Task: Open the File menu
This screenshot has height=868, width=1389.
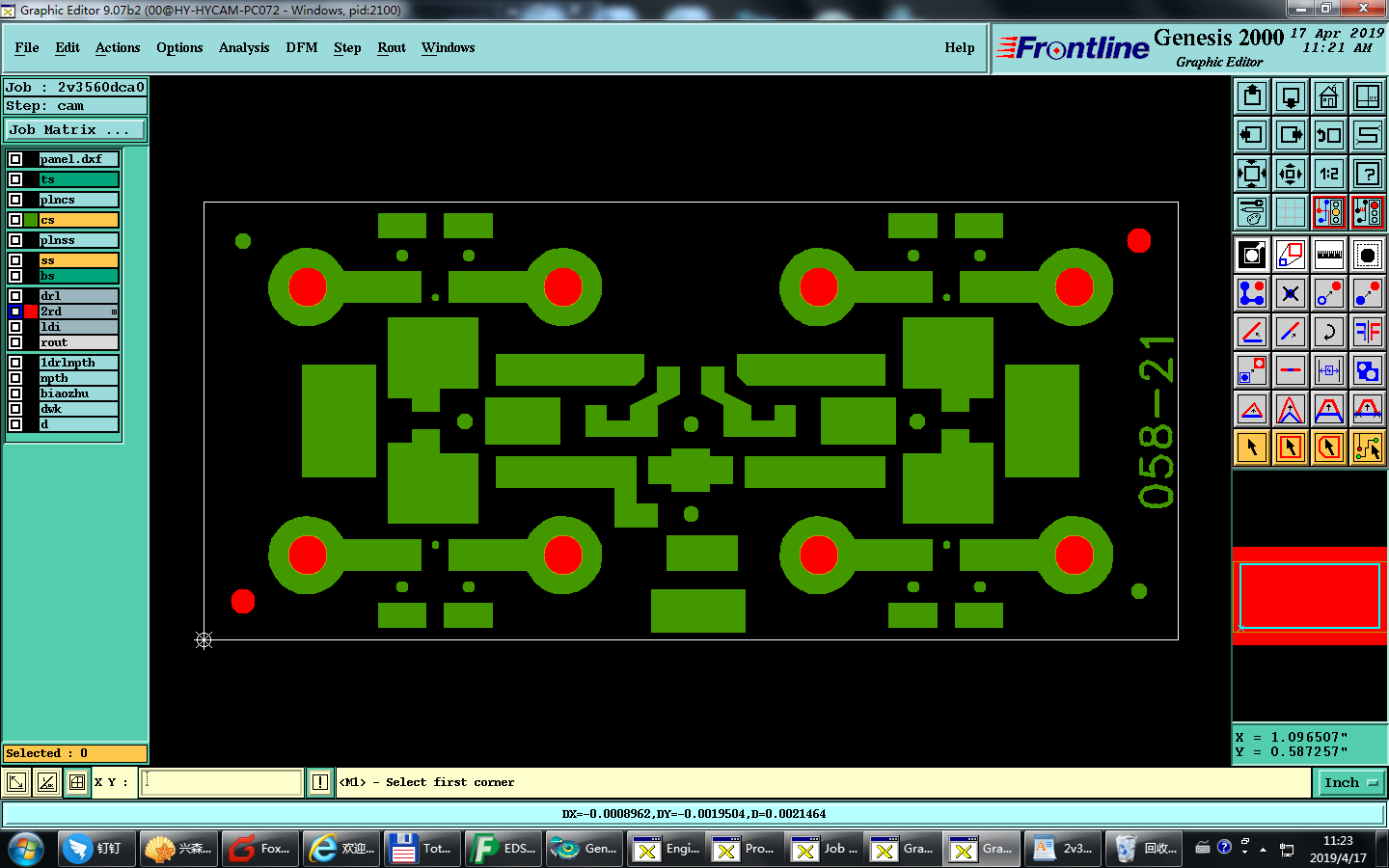Action: pyautogui.click(x=27, y=47)
